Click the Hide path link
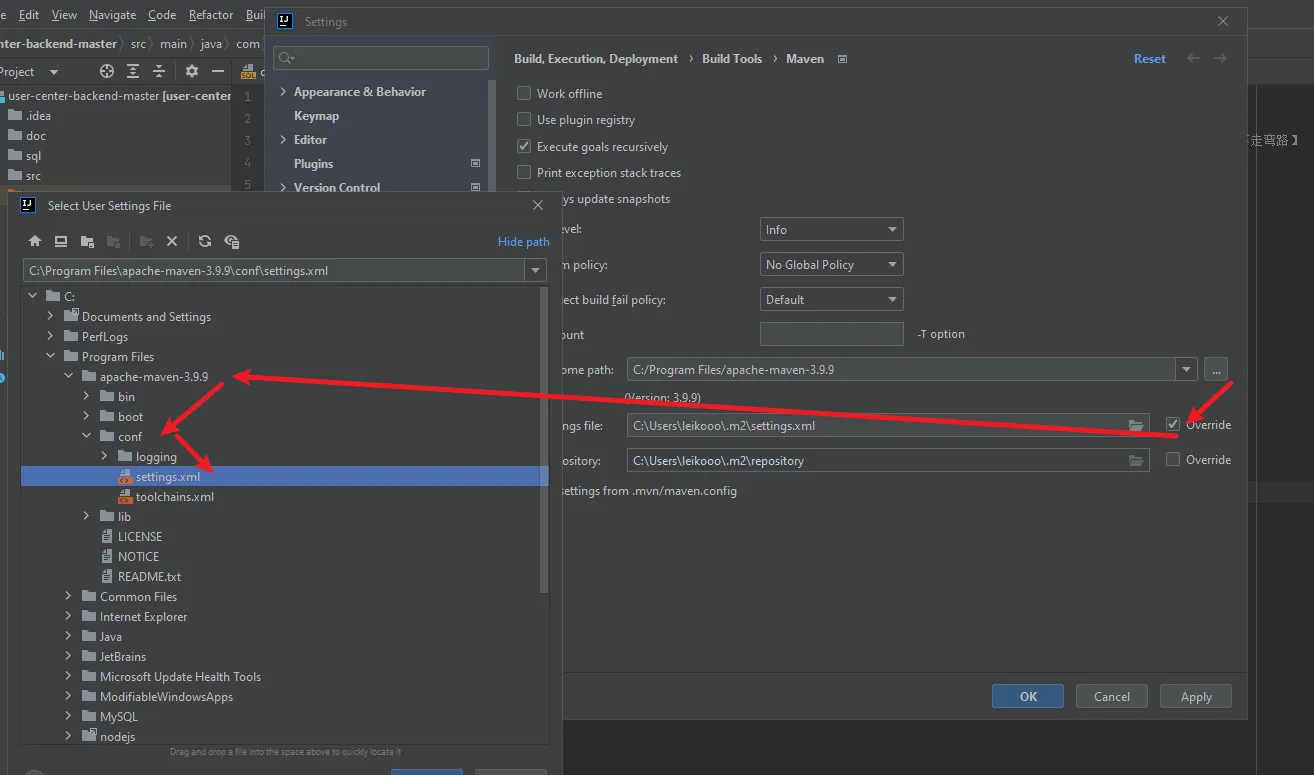 coord(524,242)
